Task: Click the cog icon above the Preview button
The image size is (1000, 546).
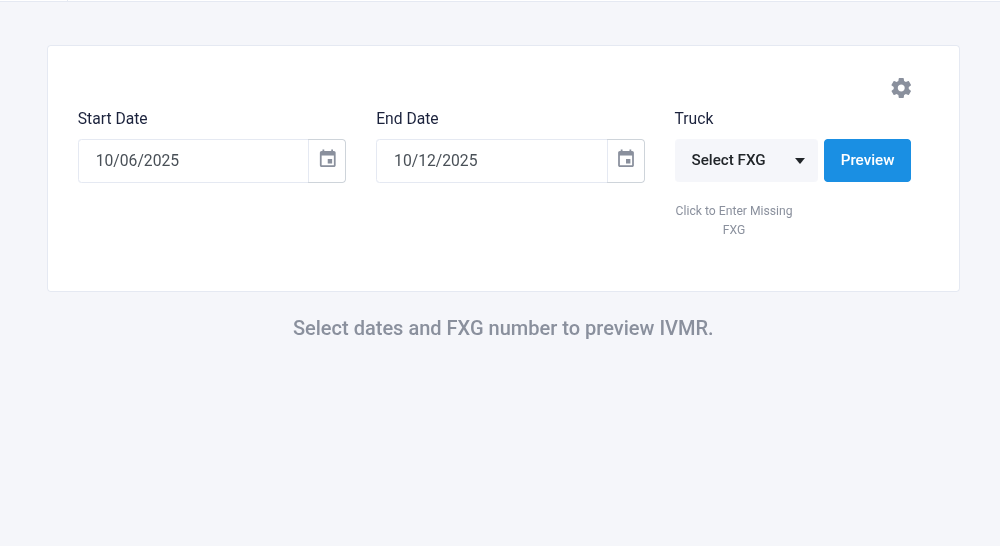Action: pos(901,88)
